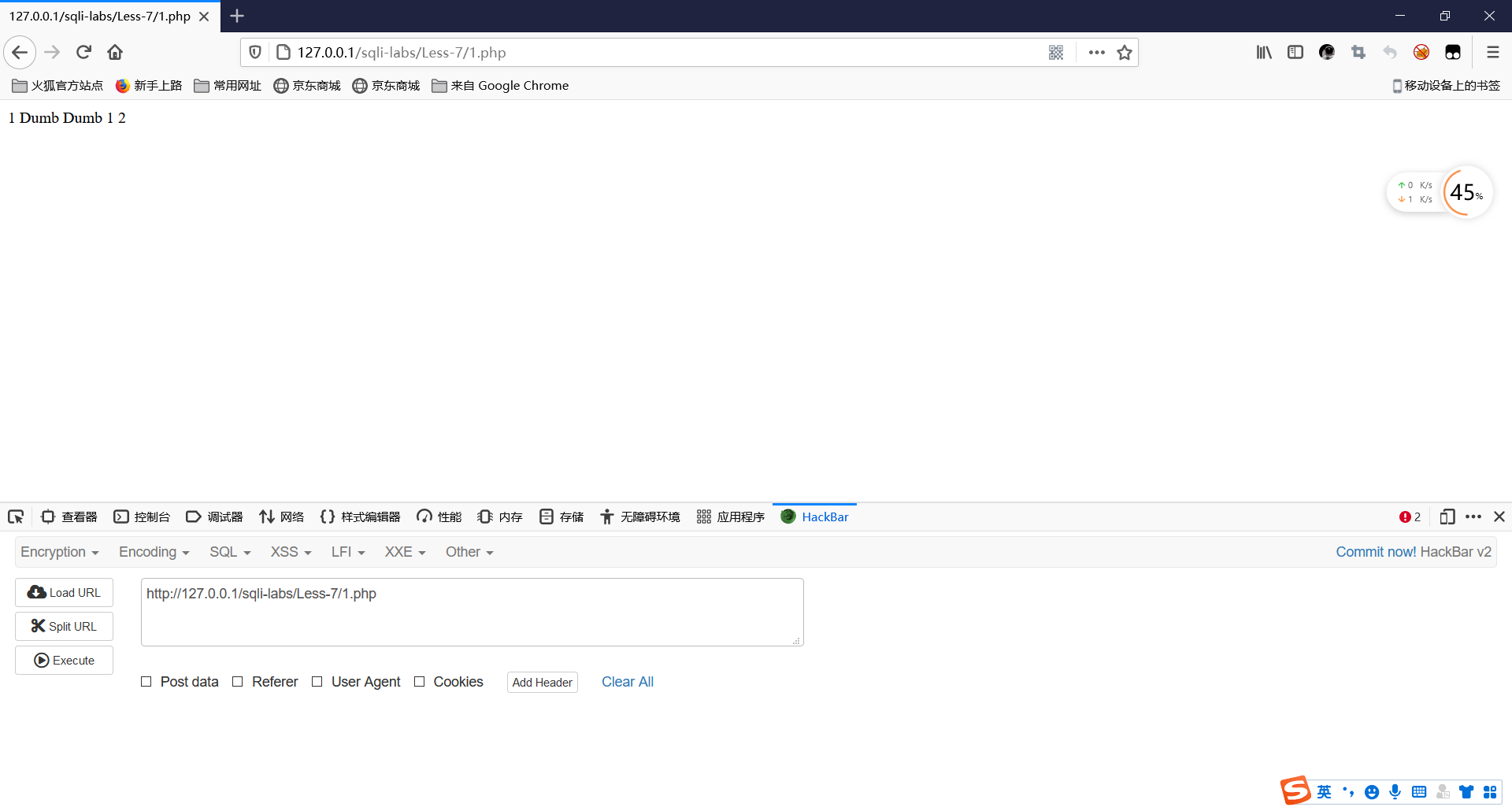Switch to the 性能 Performance tab
Viewport: 1512px width, 811px height.
(439, 517)
